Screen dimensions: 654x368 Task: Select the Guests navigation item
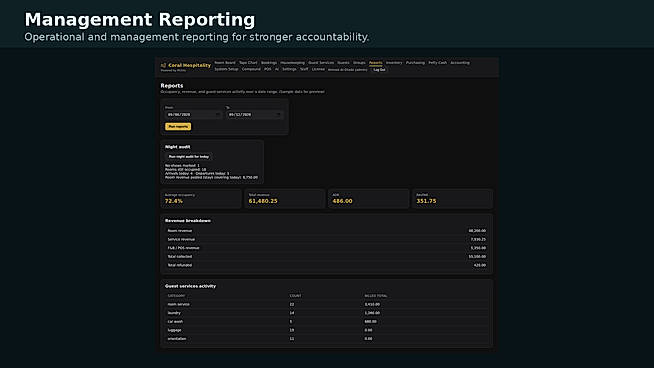pyautogui.click(x=343, y=63)
